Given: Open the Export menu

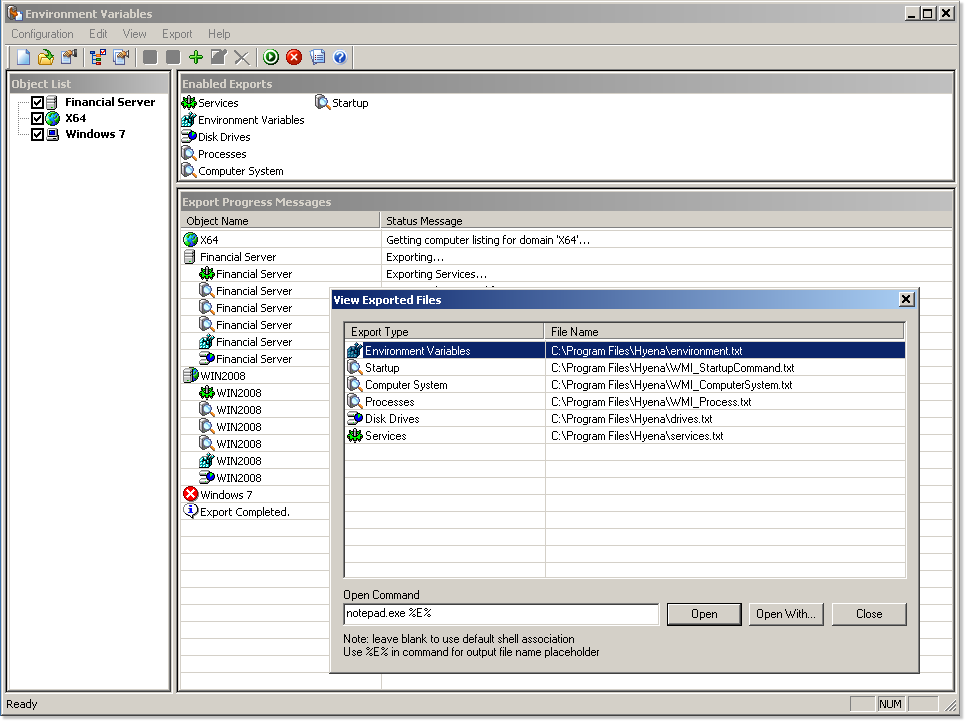Looking at the screenshot, I should coord(177,34).
